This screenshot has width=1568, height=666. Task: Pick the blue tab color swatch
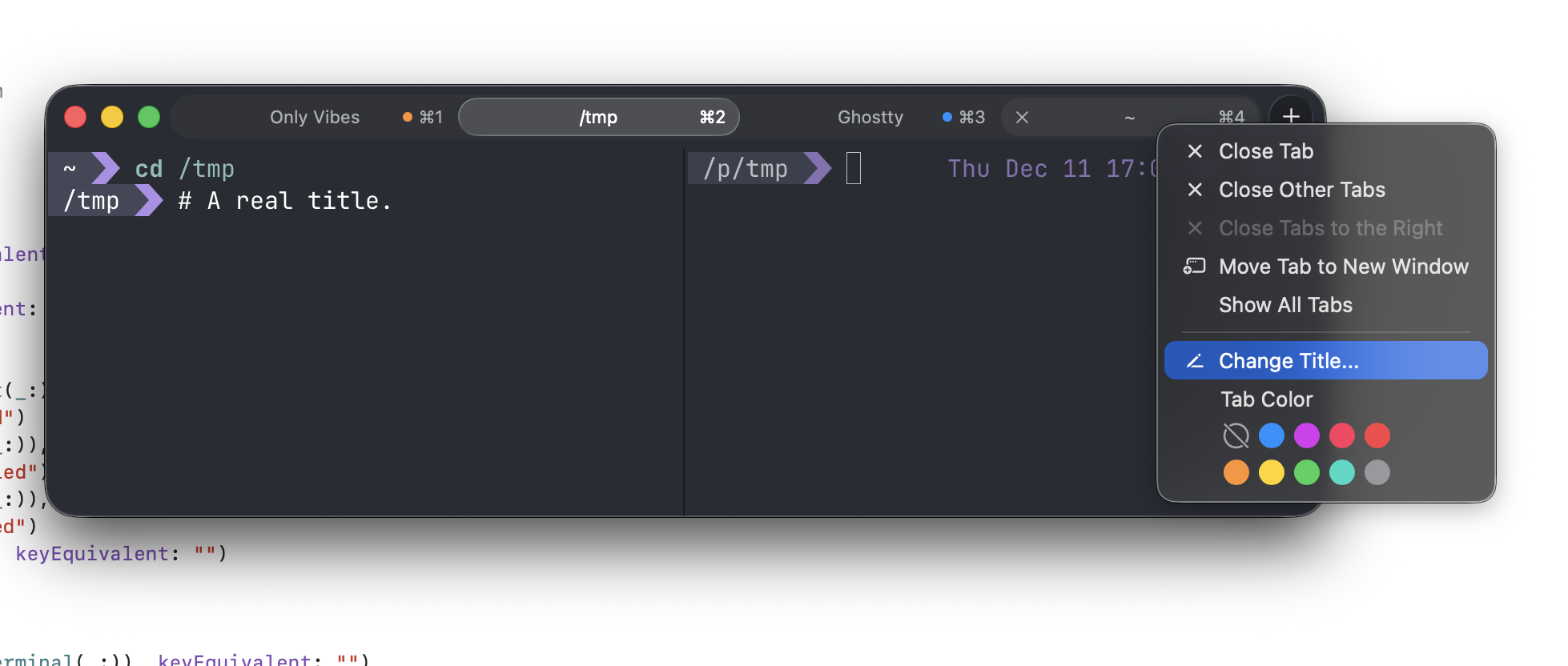tap(1271, 435)
